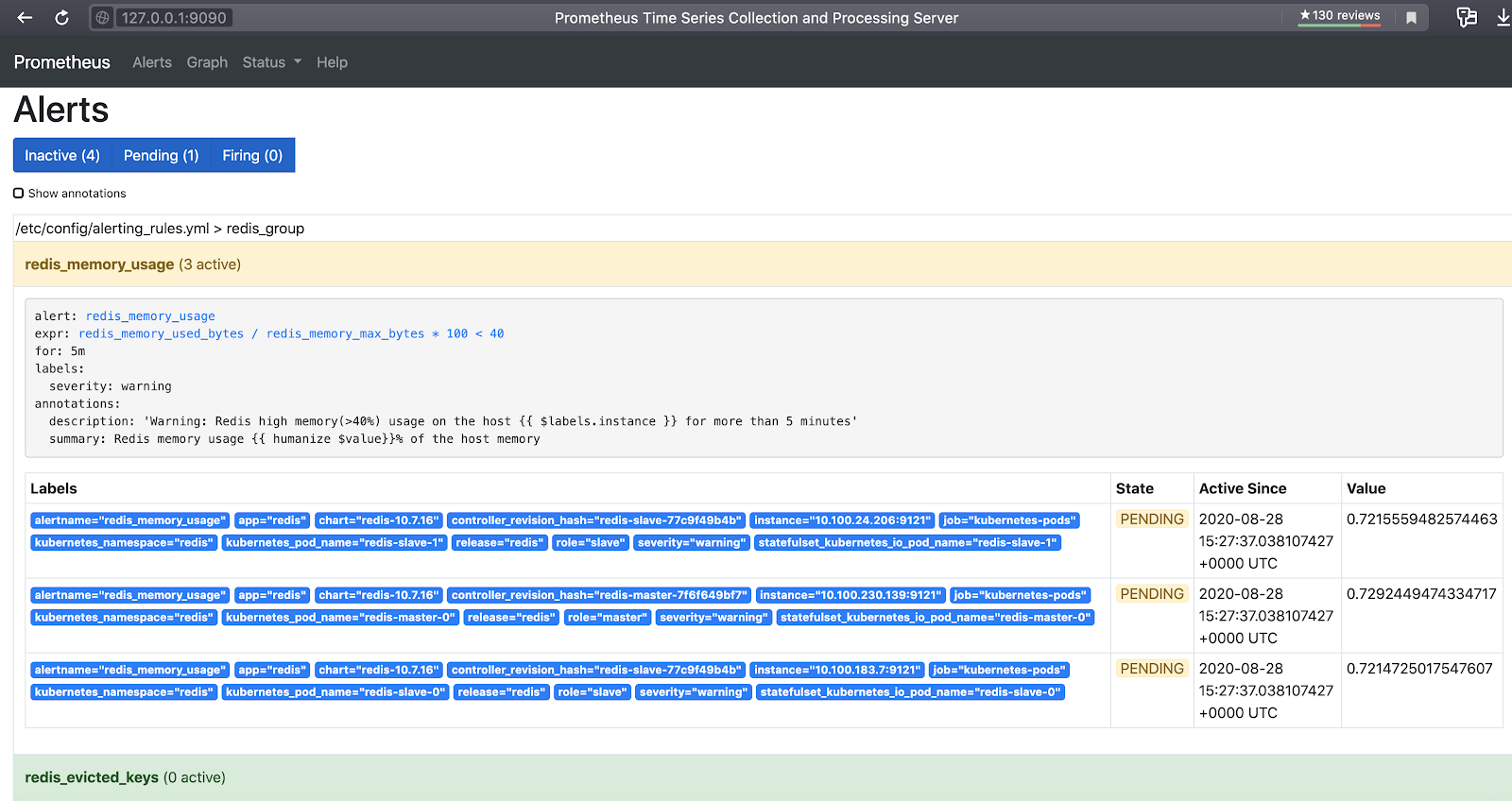The image size is (1512, 801).
Task: Select value 0.7292449474334717
Action: pyautogui.click(x=1421, y=594)
